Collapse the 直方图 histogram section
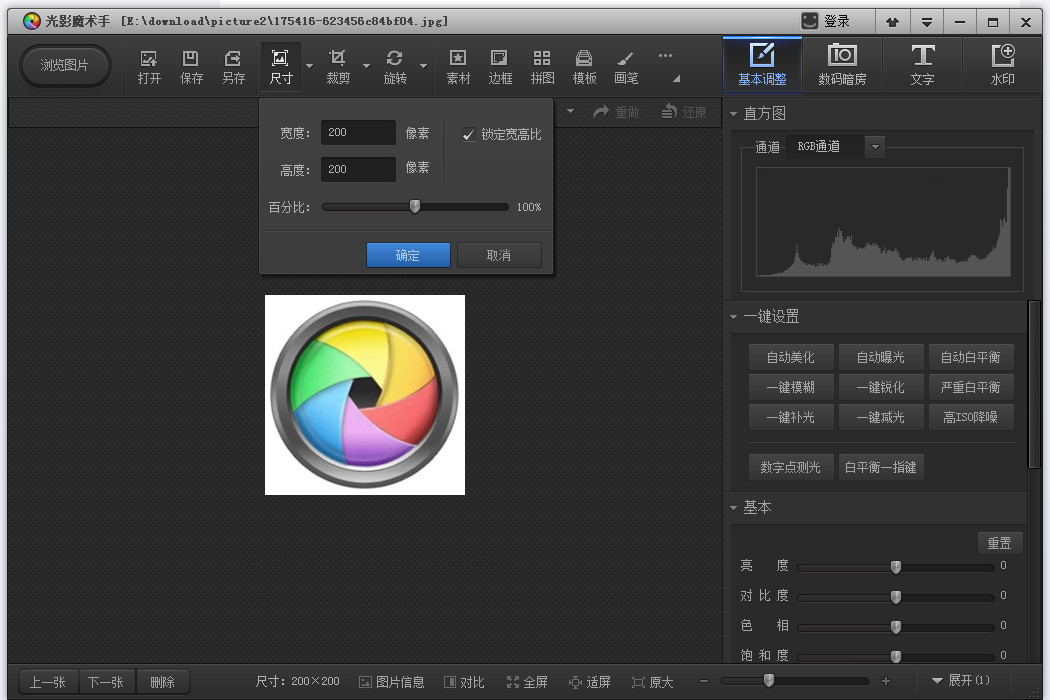Image resolution: width=1050 pixels, height=700 pixels. coord(733,114)
